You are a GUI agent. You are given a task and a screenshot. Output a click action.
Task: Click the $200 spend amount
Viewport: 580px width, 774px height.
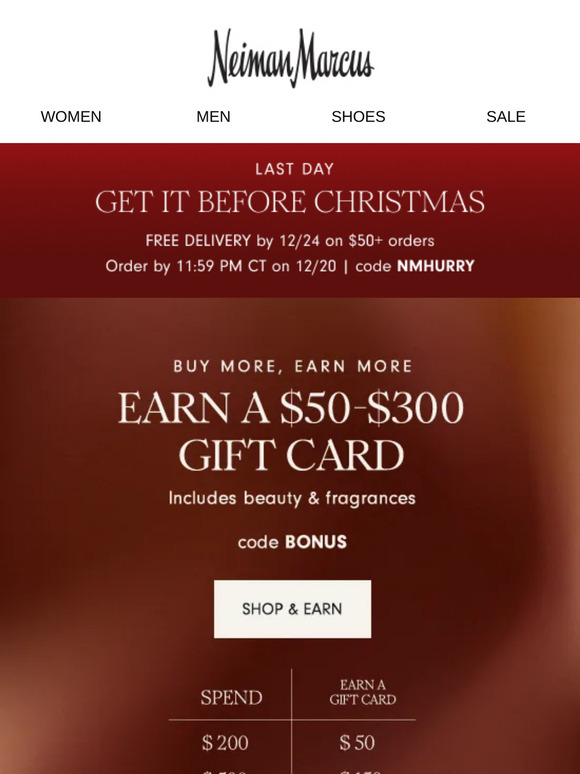point(225,743)
